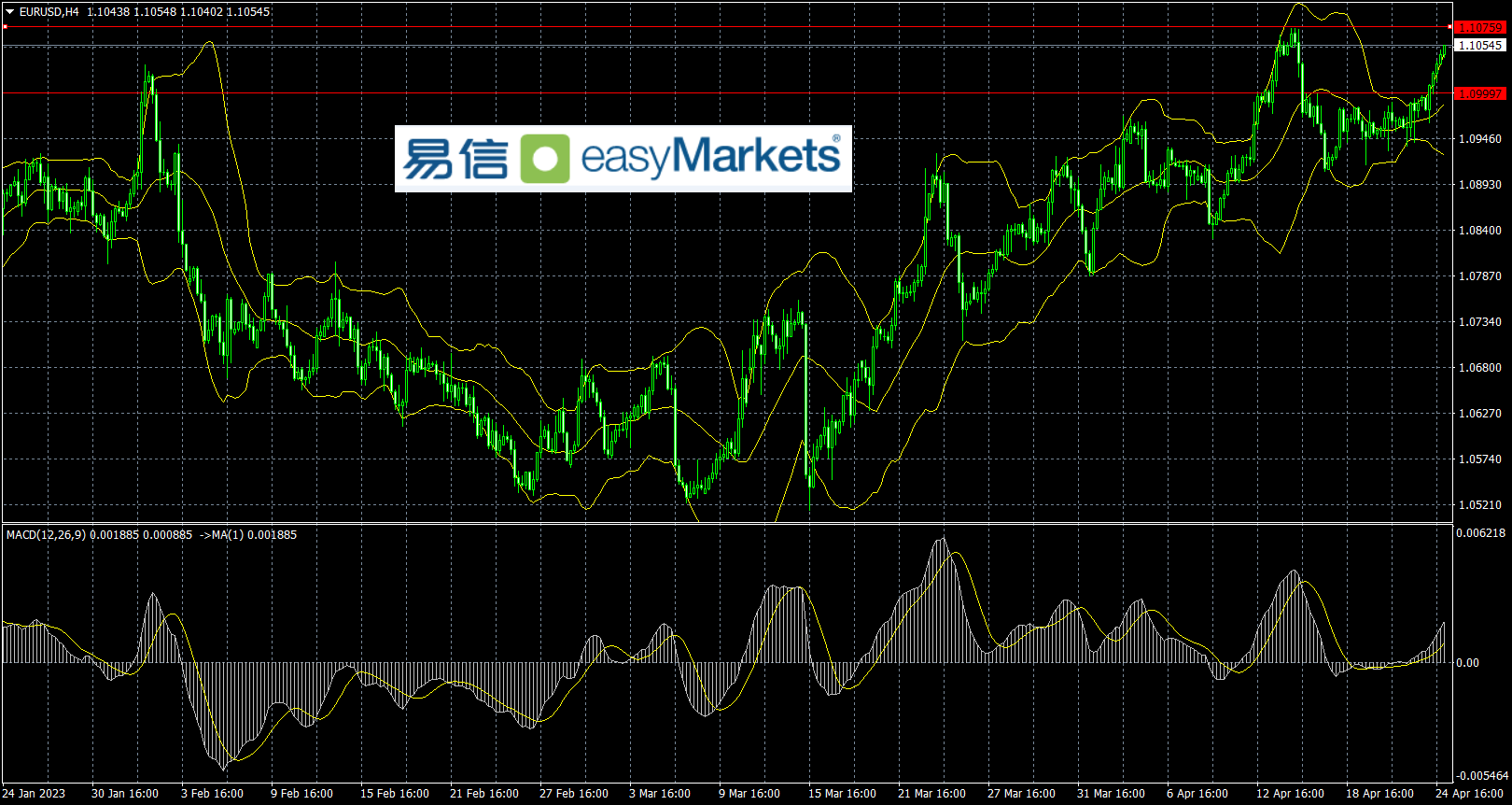
Task: Click the OHLC values starting with 1.10438
Action: [178, 12]
